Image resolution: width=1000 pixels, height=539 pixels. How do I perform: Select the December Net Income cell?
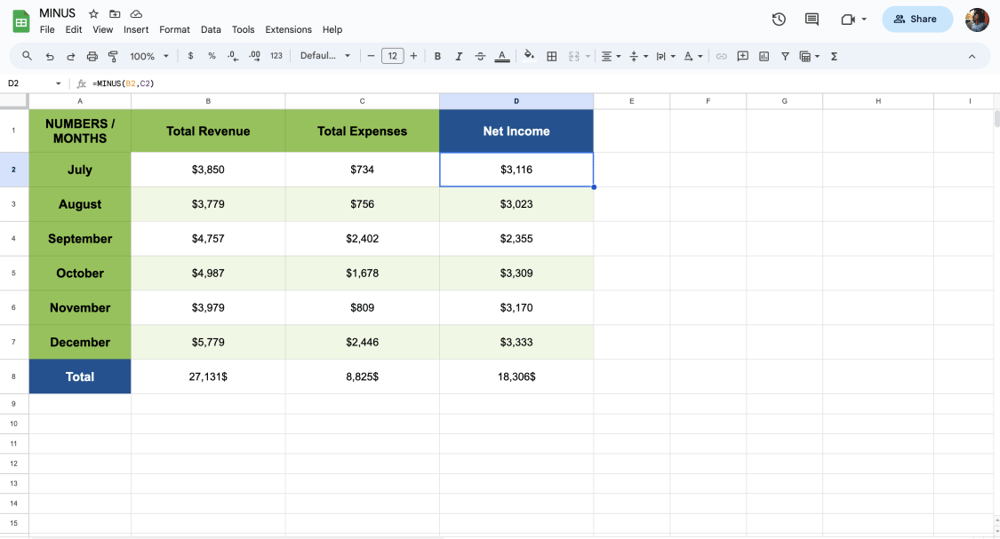516,342
